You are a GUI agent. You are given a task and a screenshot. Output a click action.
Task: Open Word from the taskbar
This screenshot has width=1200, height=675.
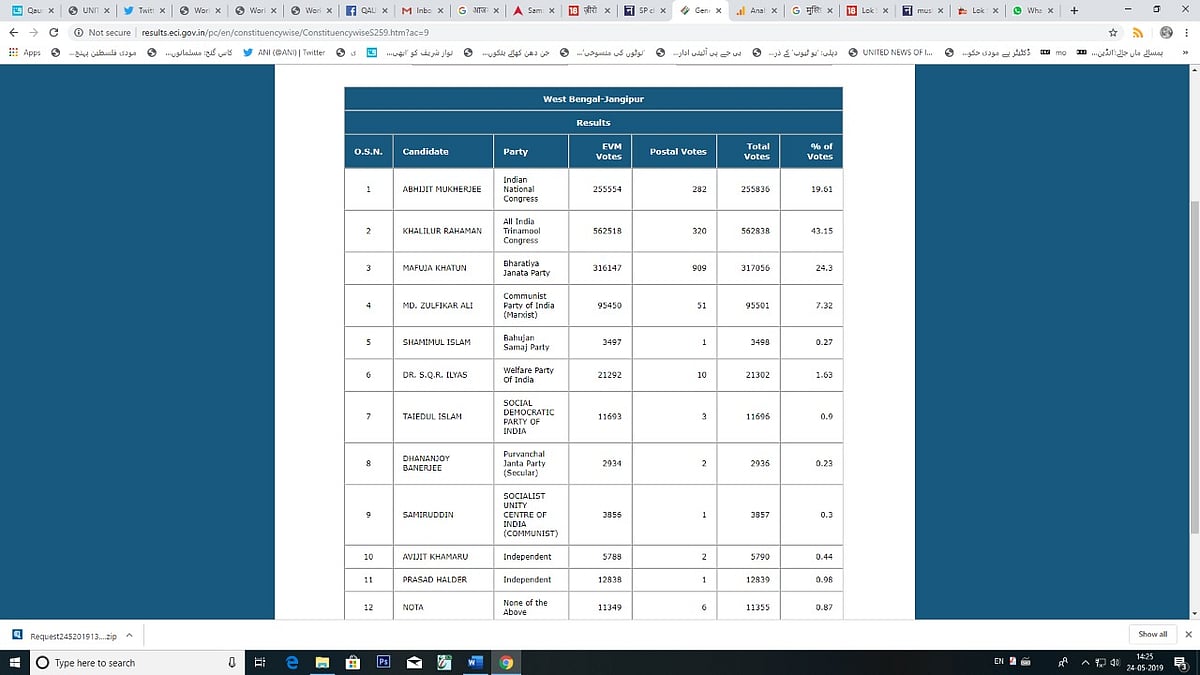click(x=475, y=662)
